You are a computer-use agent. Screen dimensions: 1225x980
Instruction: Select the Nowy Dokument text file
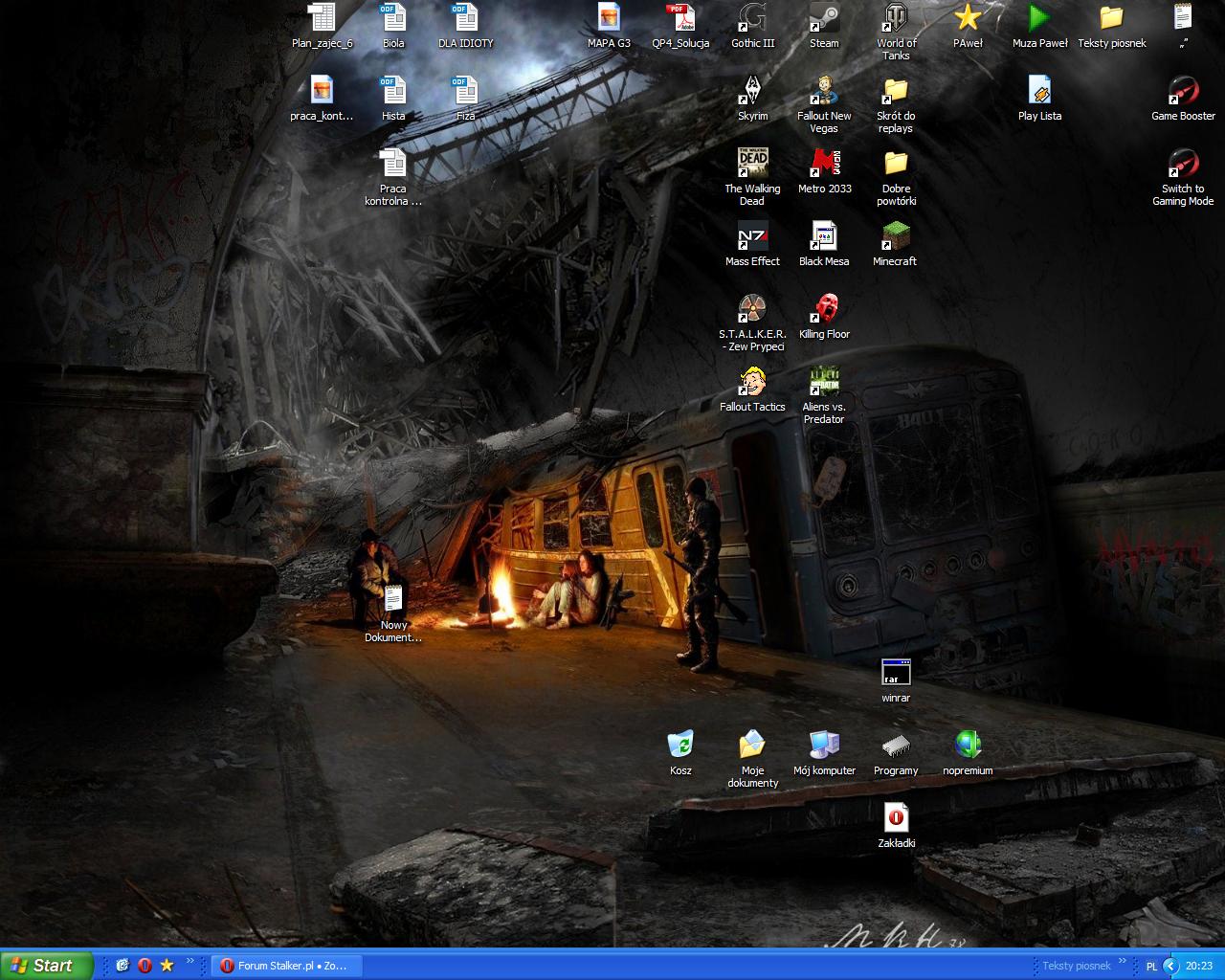(393, 600)
